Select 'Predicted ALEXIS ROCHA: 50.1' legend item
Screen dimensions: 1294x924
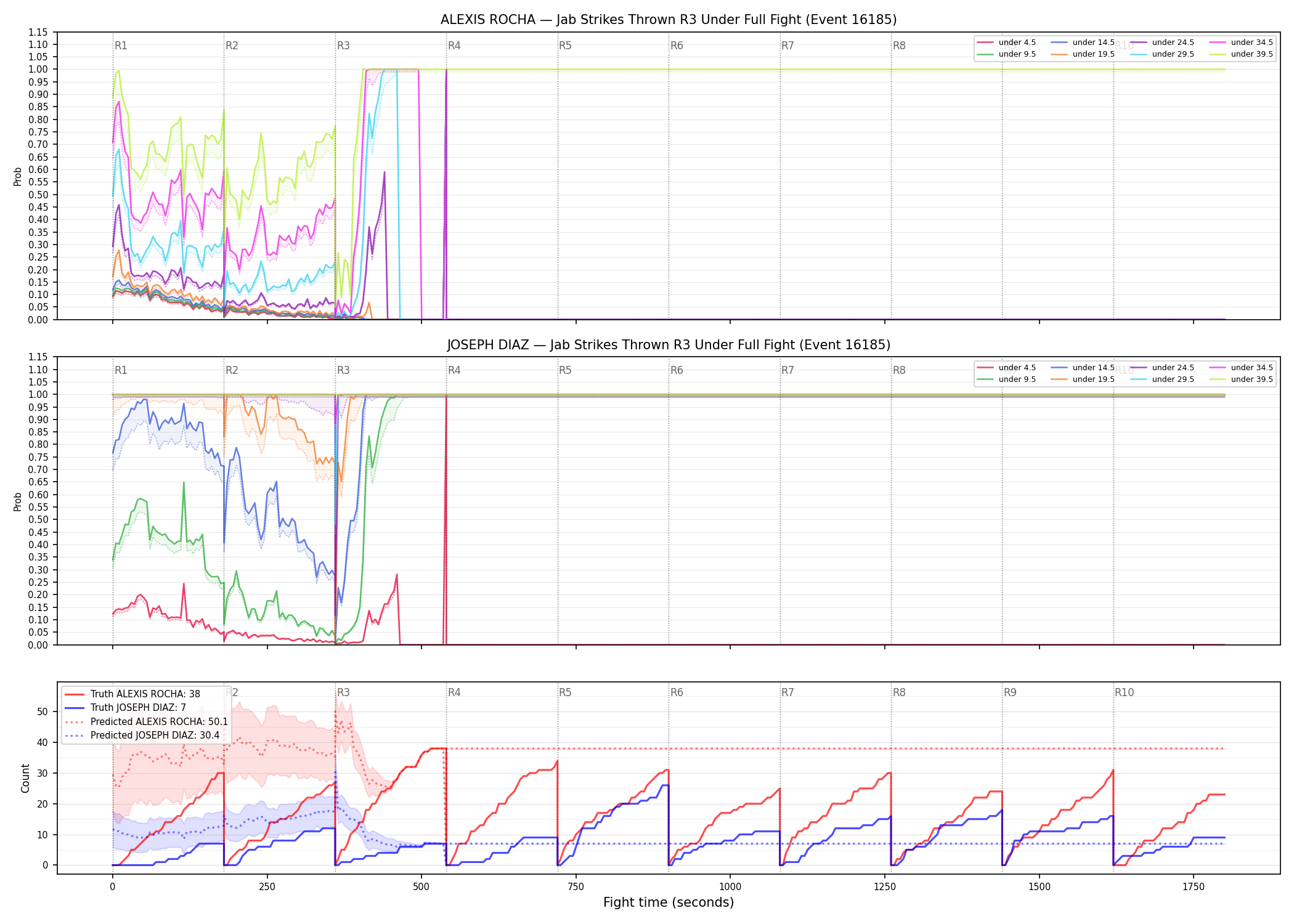click(147, 721)
